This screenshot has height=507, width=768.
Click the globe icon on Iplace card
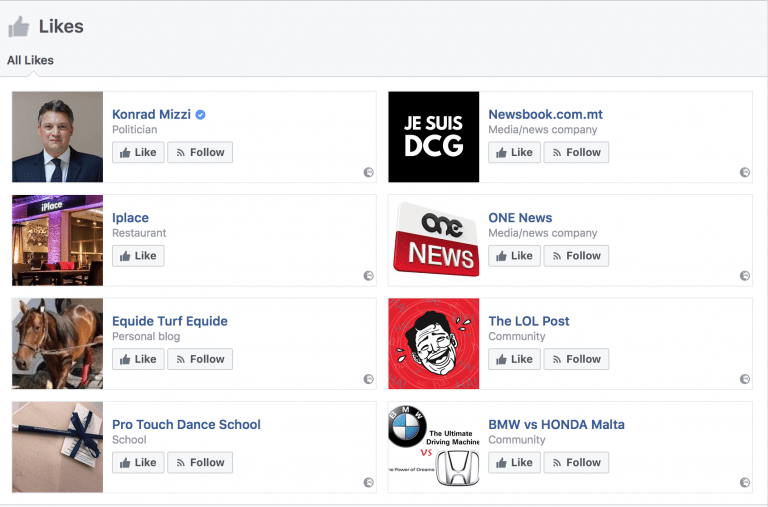(368, 276)
